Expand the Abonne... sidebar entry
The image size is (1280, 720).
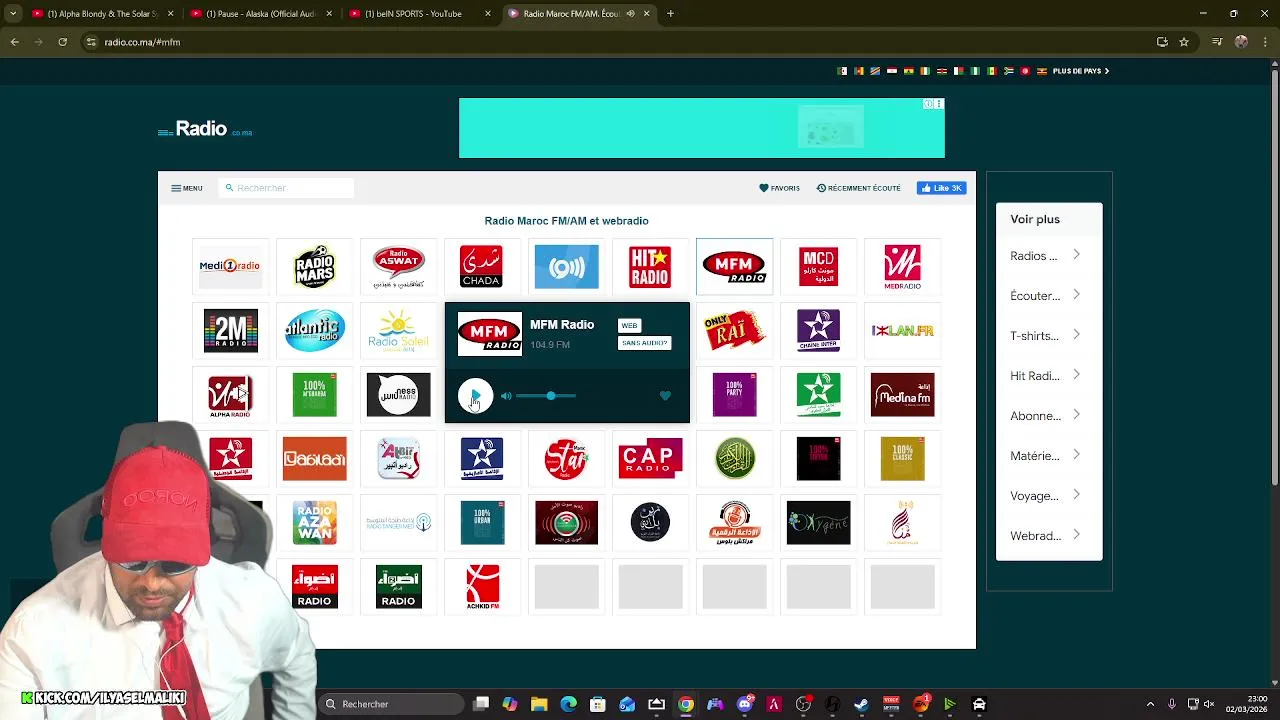tap(1049, 416)
